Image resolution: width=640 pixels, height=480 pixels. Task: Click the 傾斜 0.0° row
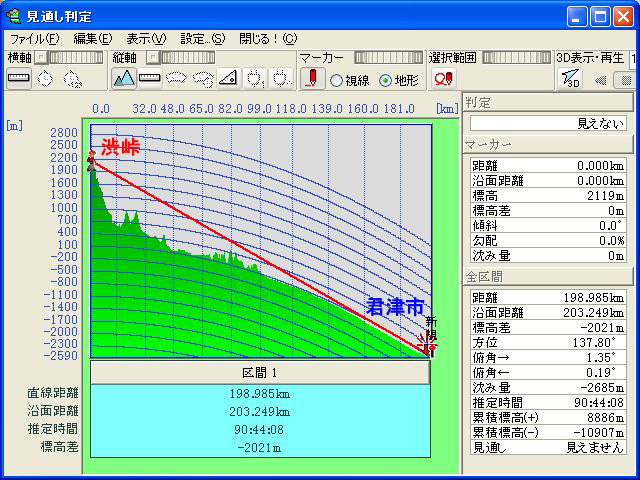click(548, 225)
